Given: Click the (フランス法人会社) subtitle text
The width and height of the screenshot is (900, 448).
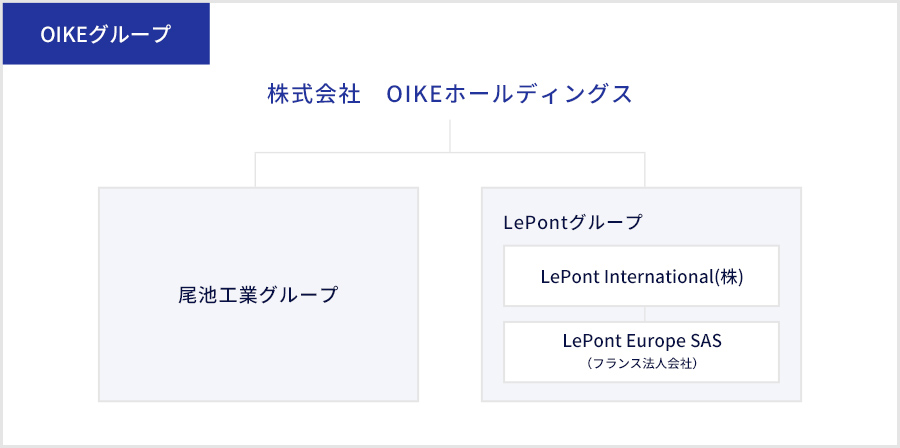Looking at the screenshot, I should coord(642,365).
